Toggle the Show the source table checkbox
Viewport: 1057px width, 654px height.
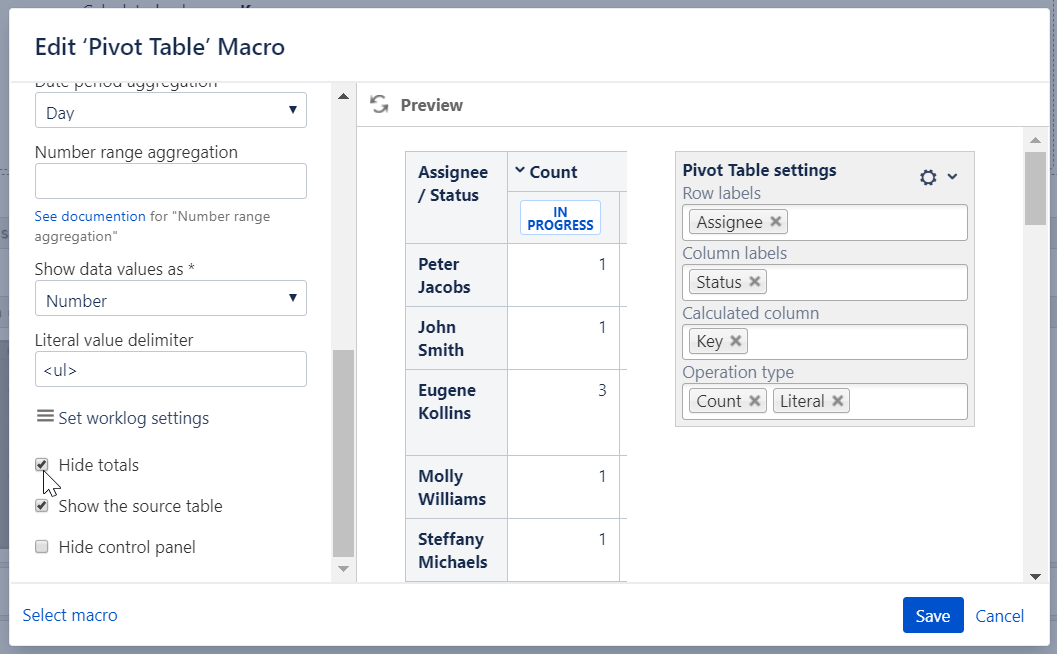point(42,506)
